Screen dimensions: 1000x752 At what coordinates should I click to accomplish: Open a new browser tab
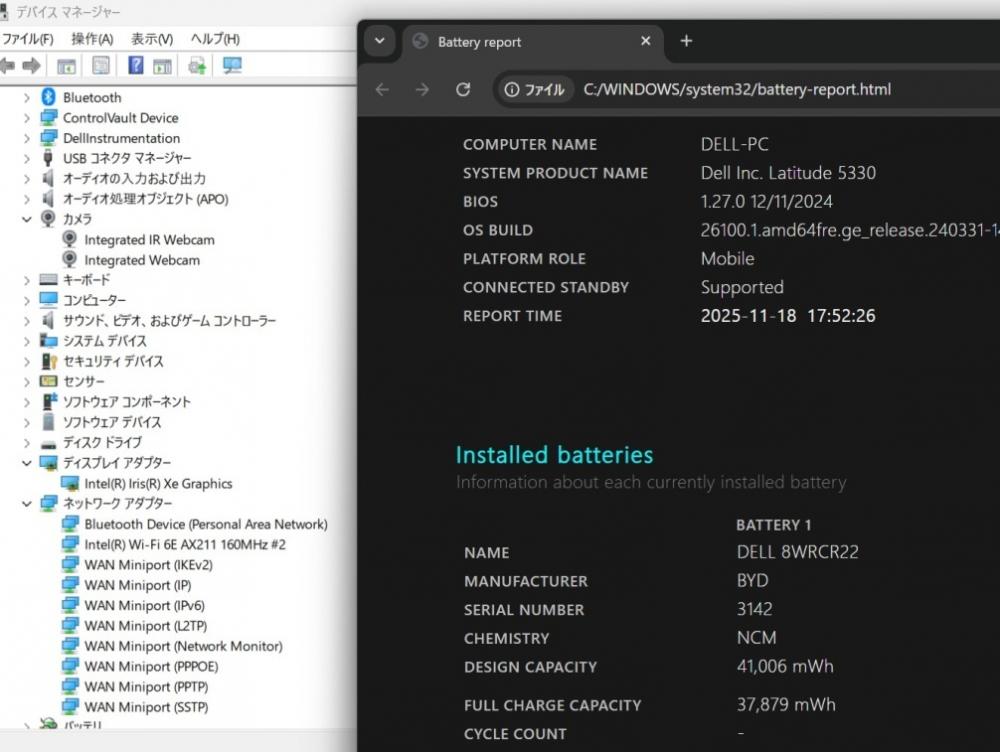coord(686,41)
